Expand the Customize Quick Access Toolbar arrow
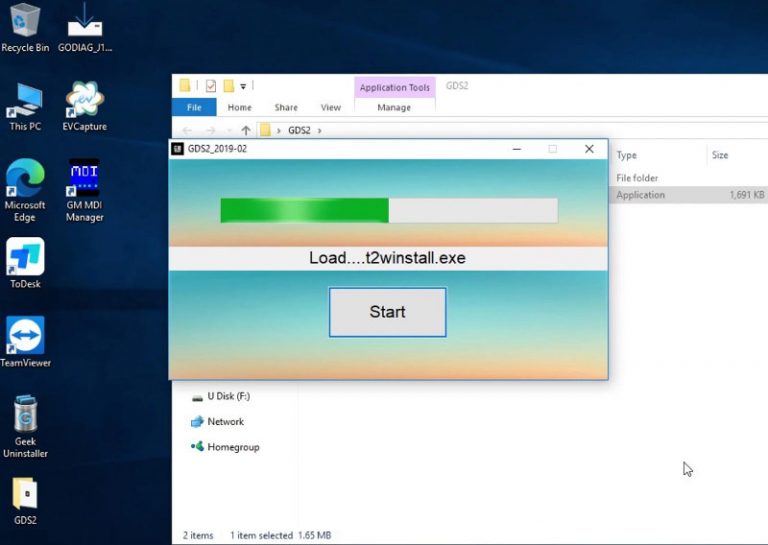 243,87
